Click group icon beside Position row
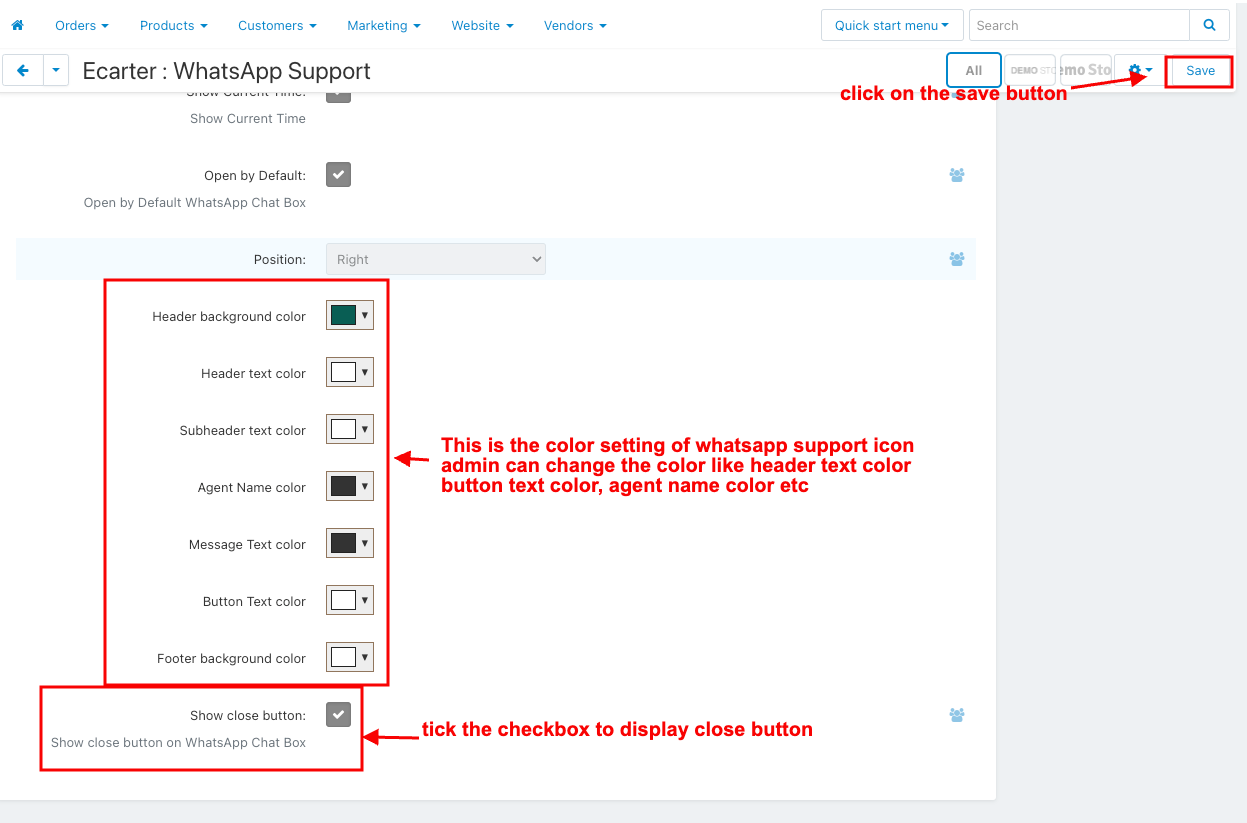 (x=957, y=259)
